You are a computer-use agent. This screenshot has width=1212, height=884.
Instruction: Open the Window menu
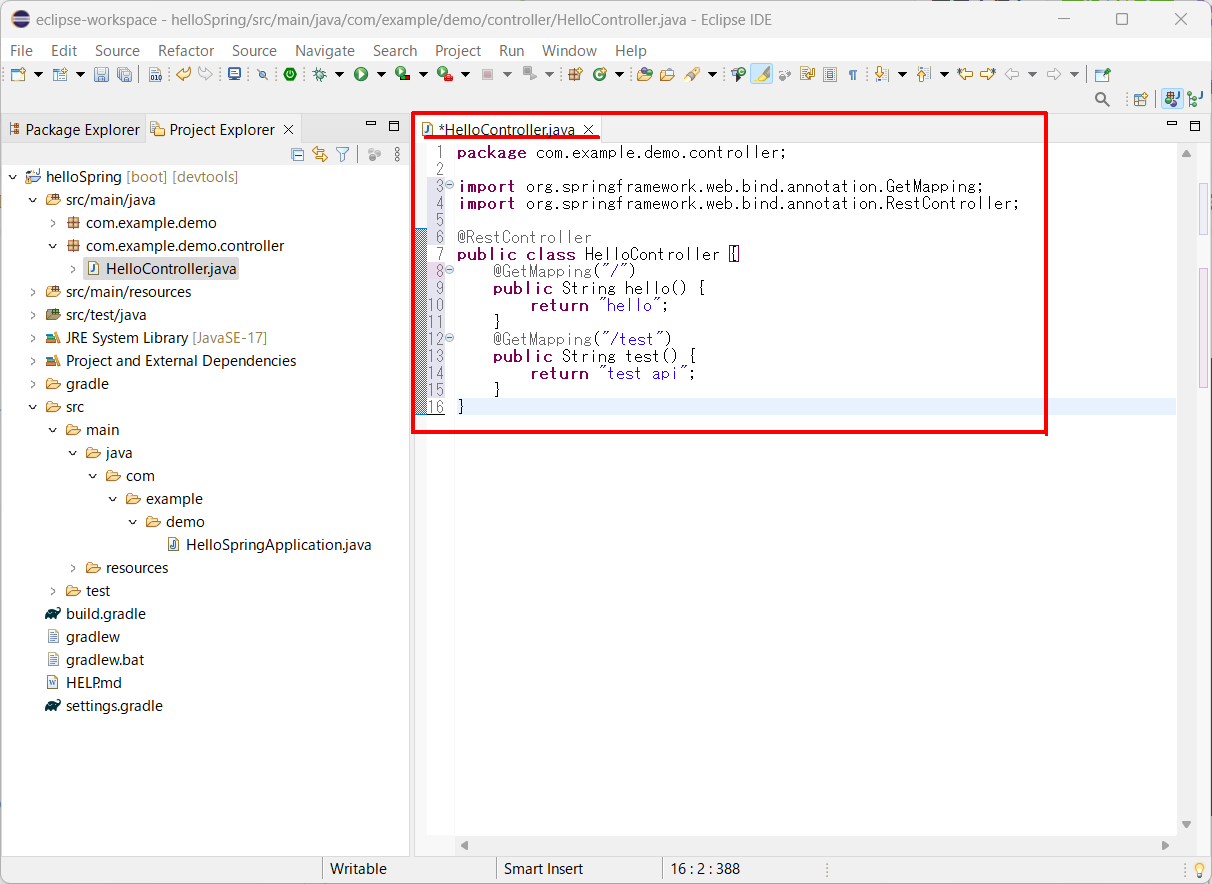[569, 50]
